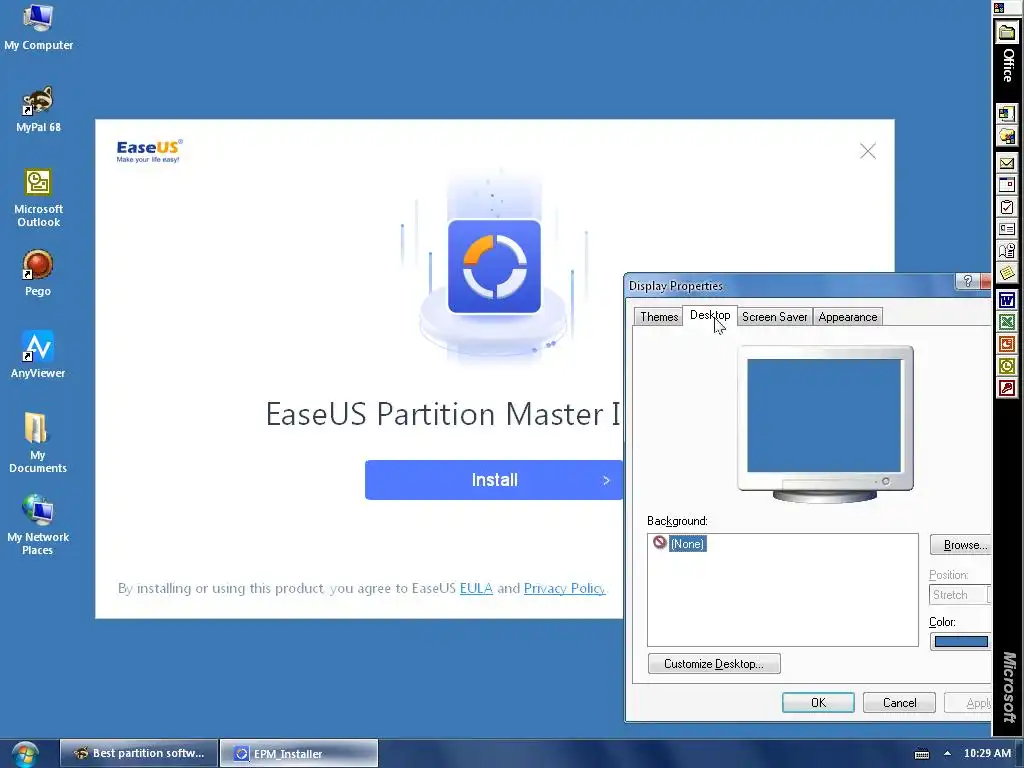The width and height of the screenshot is (1024, 768).
Task: Open the Privacy Policy link
Action: [x=564, y=588]
